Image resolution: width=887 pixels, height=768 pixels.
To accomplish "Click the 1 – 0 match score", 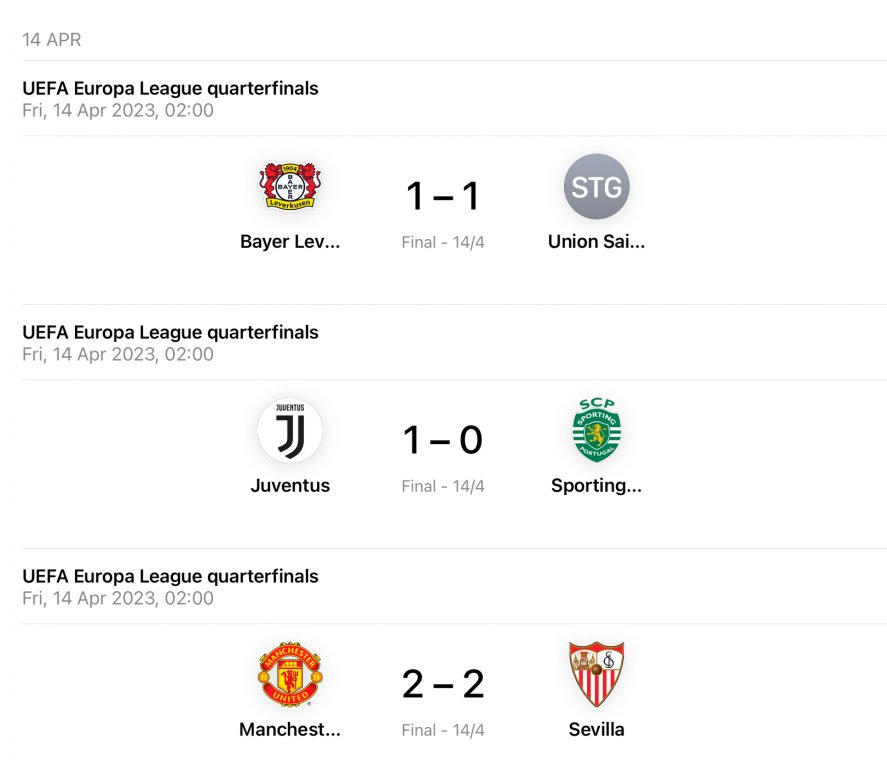I will pyautogui.click(x=443, y=441).
